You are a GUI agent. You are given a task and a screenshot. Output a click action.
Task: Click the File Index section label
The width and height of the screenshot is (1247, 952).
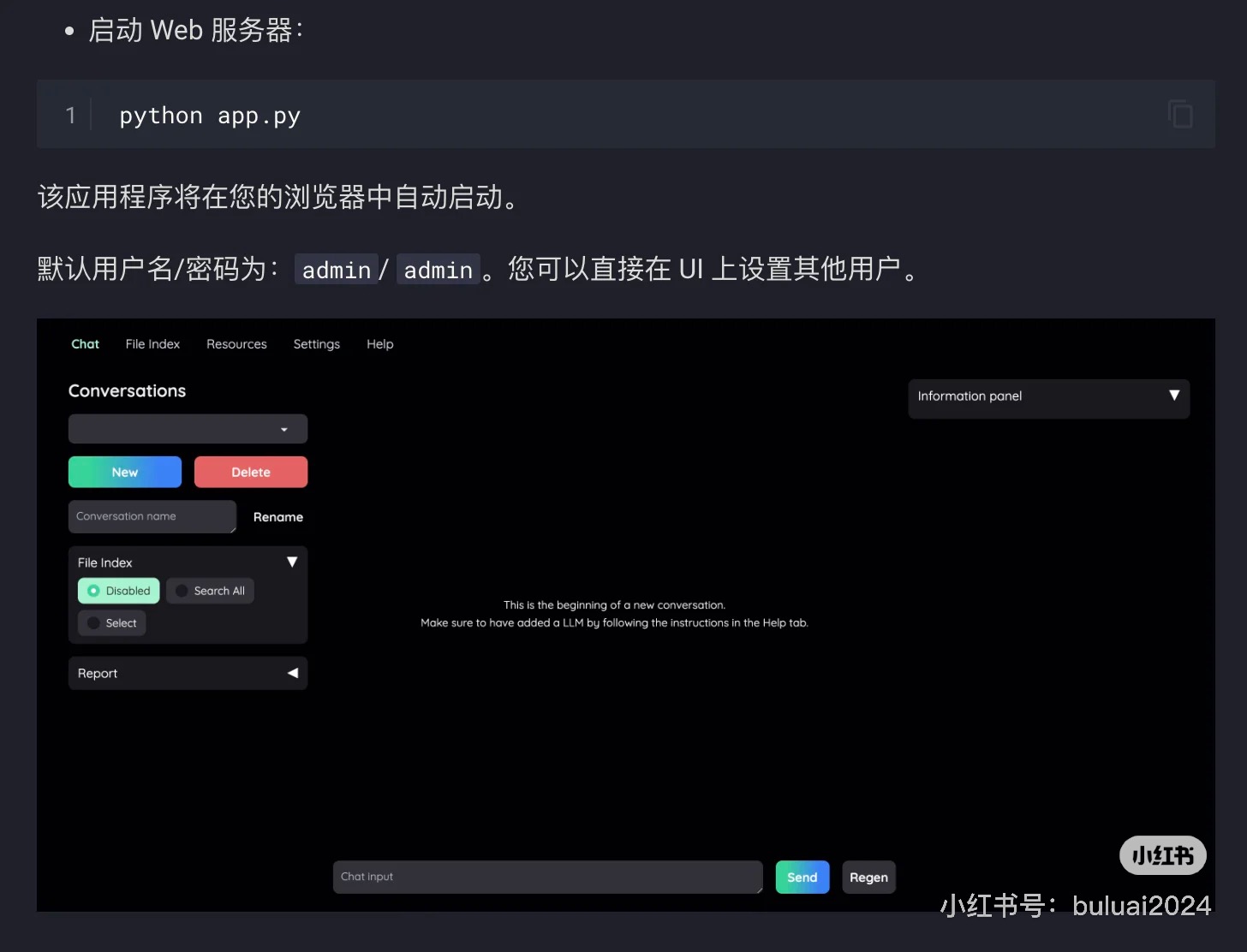(105, 562)
